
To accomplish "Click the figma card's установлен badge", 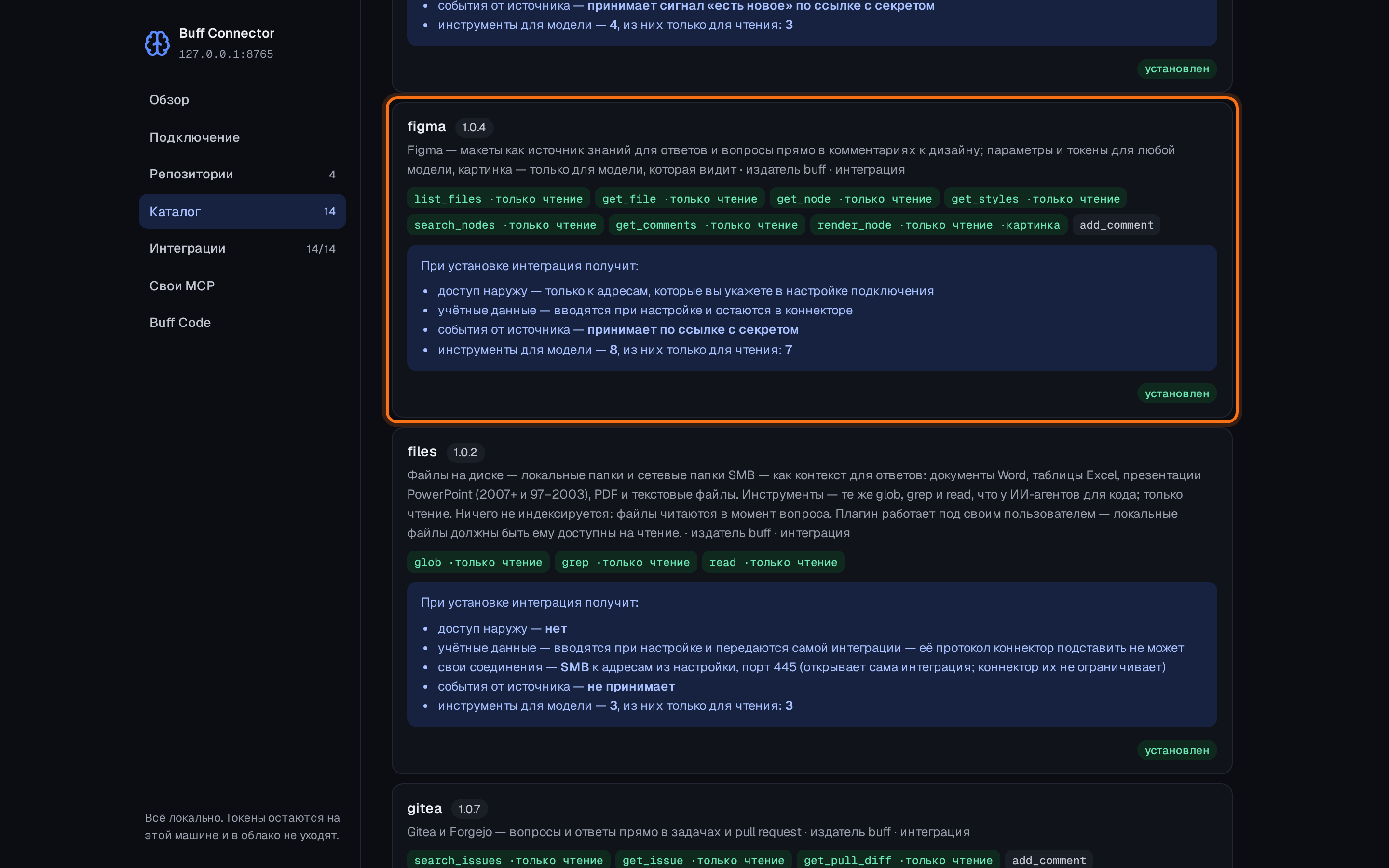I will click(x=1177, y=394).
